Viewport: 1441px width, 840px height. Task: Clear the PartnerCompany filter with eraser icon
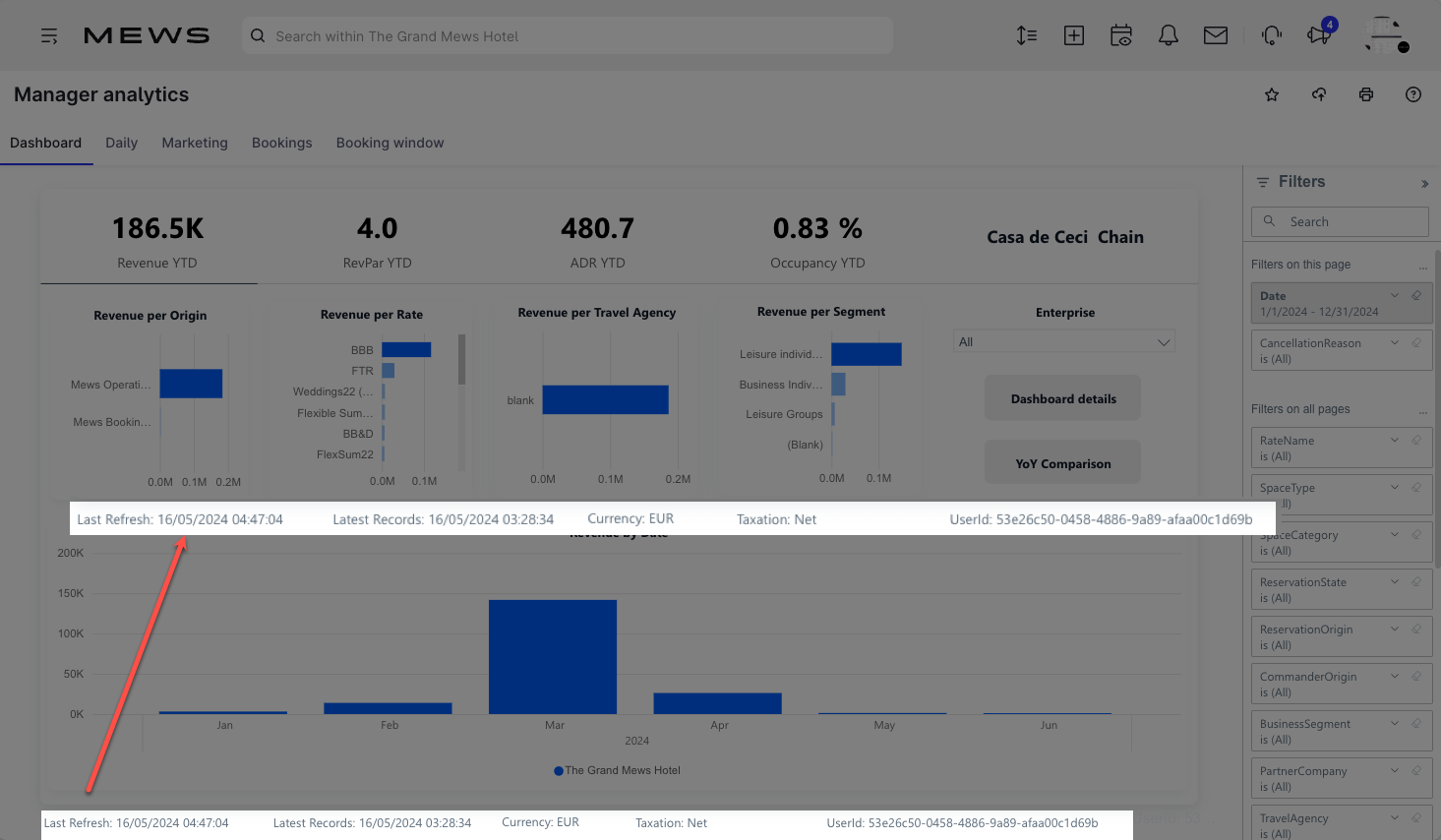(x=1416, y=770)
